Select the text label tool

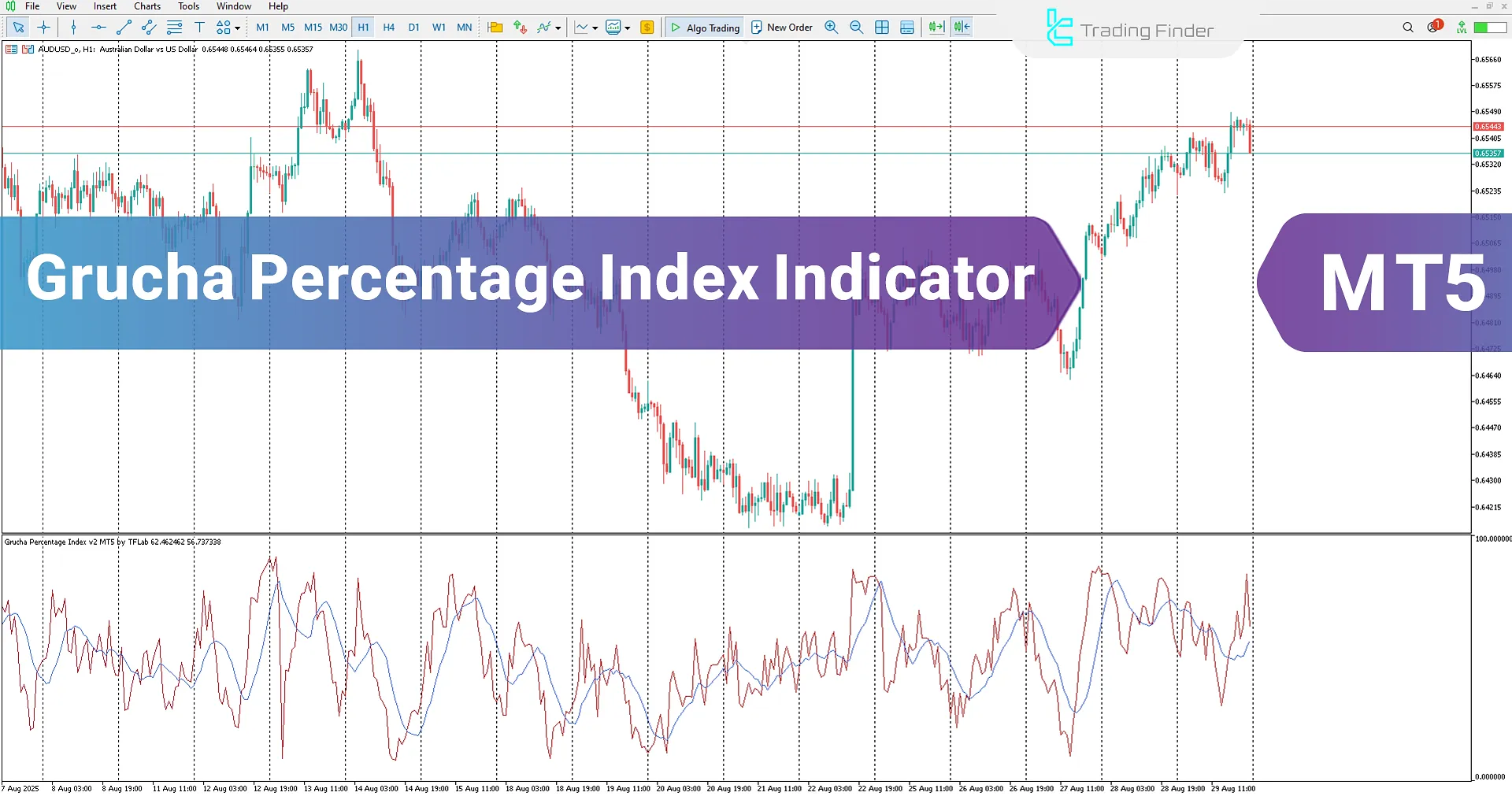coord(199,28)
